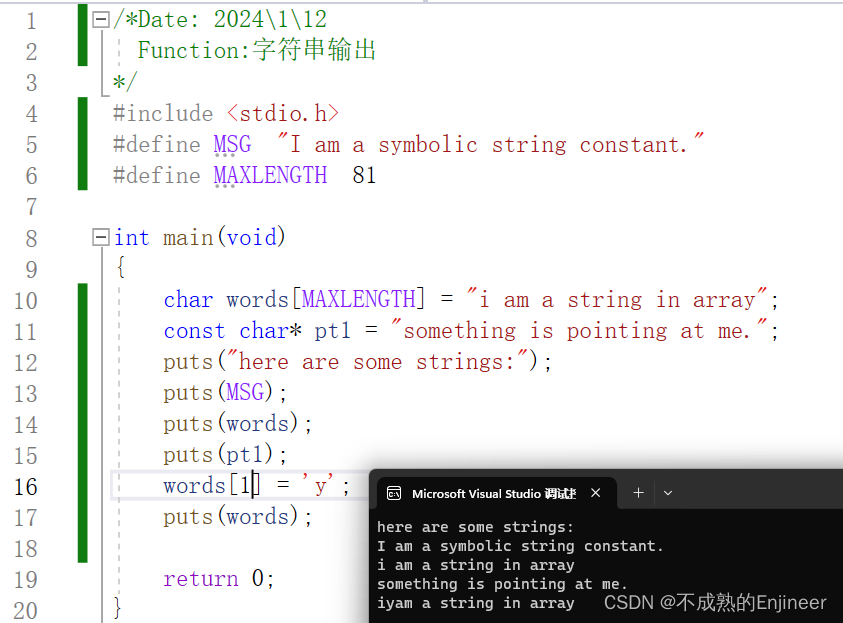Close the Microsoft Visual Studio debug tab
Screen dimensions: 843x623
click(x=596, y=493)
